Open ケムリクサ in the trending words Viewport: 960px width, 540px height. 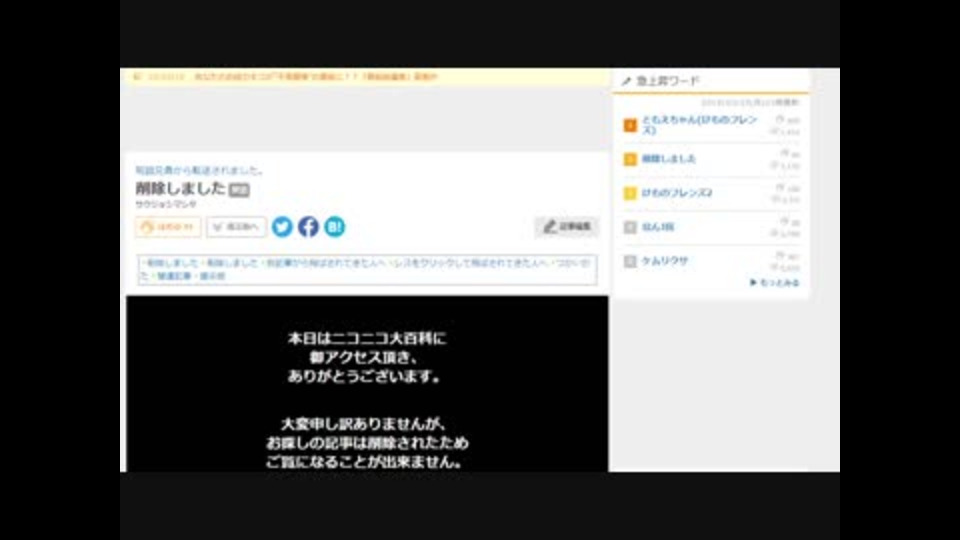pos(664,261)
